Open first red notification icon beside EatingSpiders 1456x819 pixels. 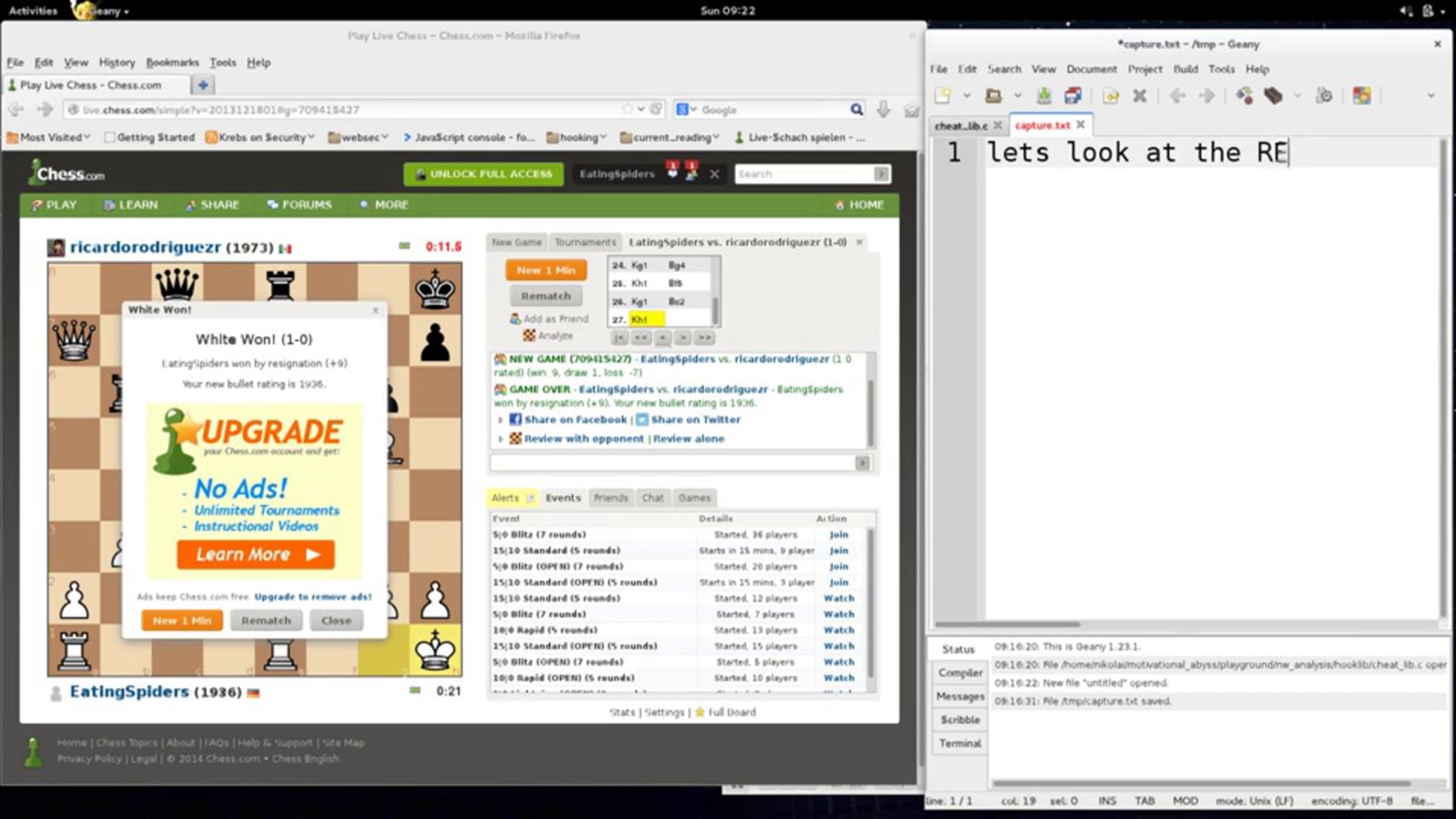coord(672,170)
